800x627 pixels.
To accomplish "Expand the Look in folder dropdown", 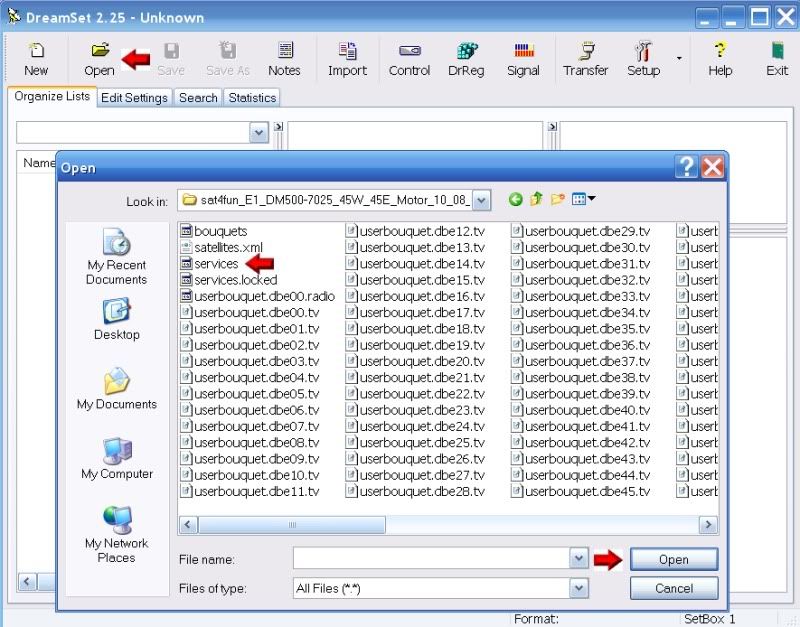I will [x=481, y=200].
